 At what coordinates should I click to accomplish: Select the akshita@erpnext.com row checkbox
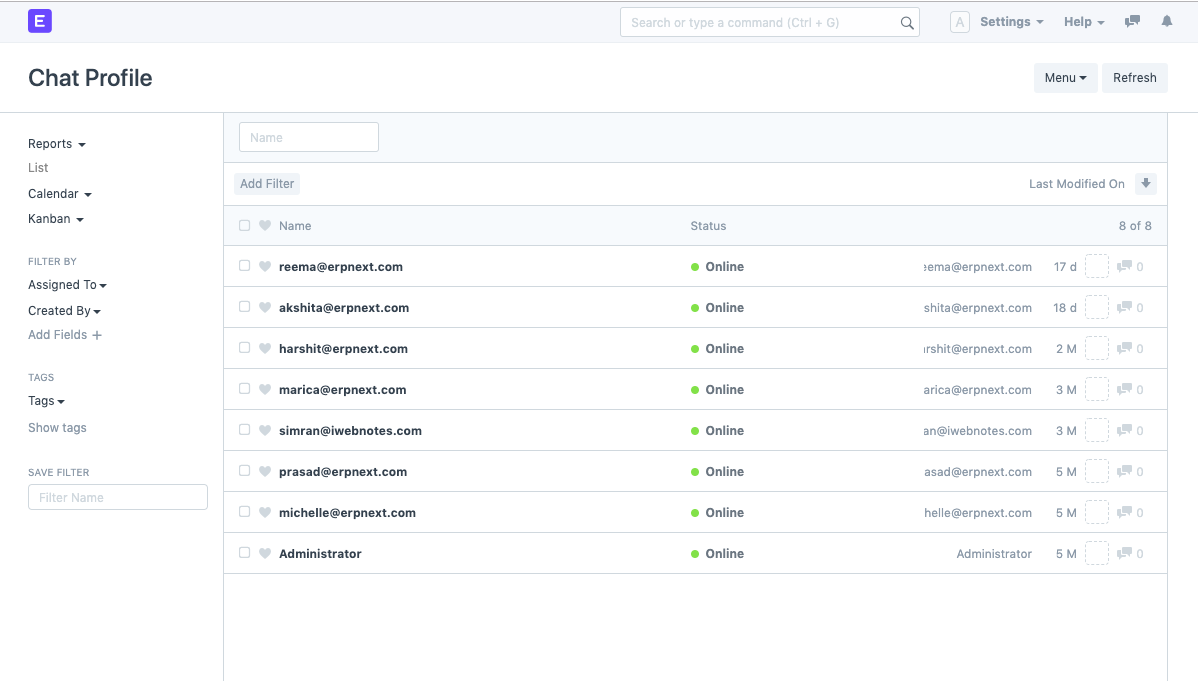pyautogui.click(x=244, y=307)
